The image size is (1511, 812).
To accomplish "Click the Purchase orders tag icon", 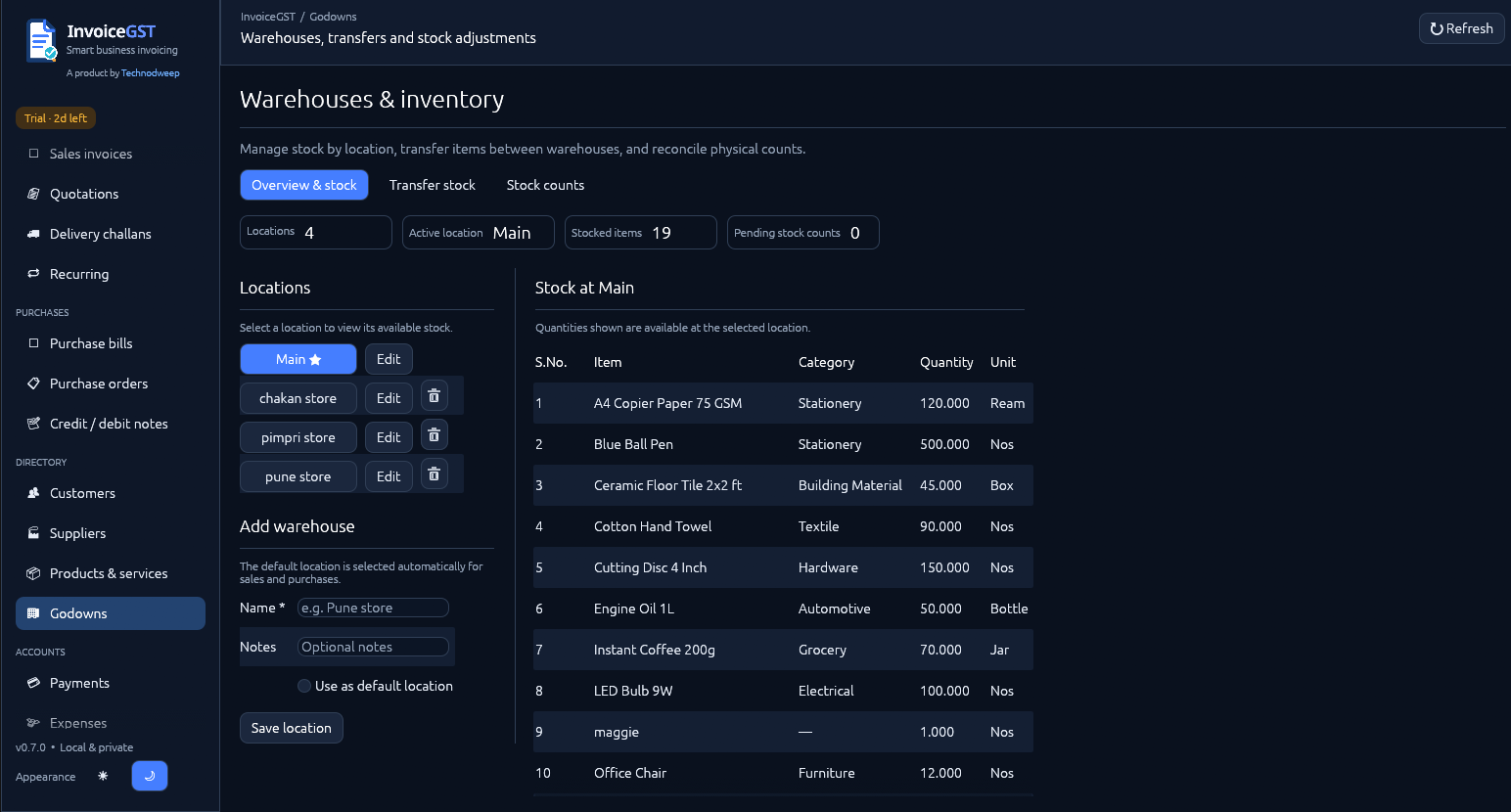I will [33, 383].
